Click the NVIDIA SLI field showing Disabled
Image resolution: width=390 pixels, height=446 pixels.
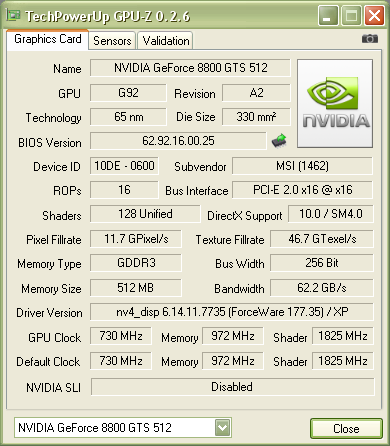(x=232, y=387)
